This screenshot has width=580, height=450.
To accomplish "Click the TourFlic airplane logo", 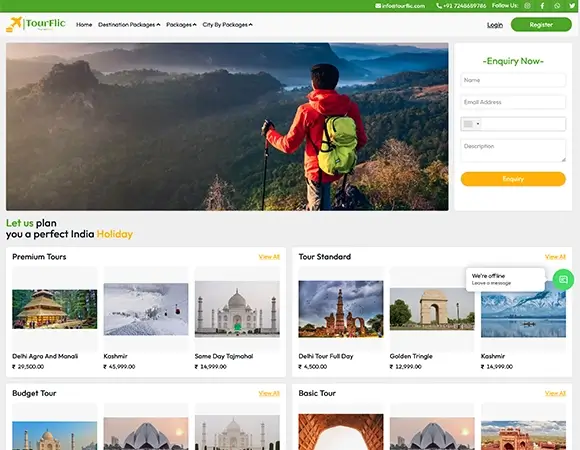I will pos(36,24).
